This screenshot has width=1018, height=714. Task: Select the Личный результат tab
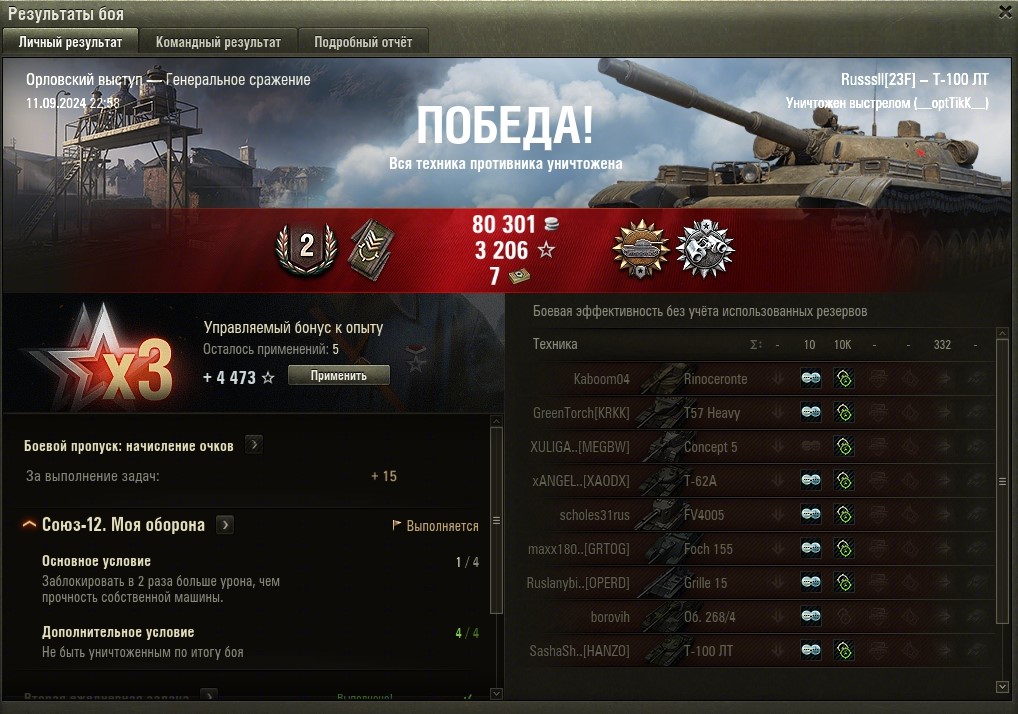tap(70, 42)
